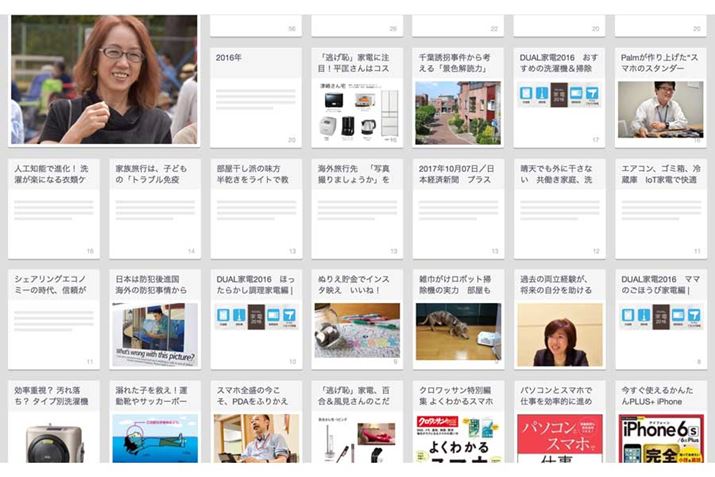The width and height of the screenshot is (715, 477).
Task: Open the card 家族旅行は、子どもの「トラブル免疫
Action: coord(155,209)
